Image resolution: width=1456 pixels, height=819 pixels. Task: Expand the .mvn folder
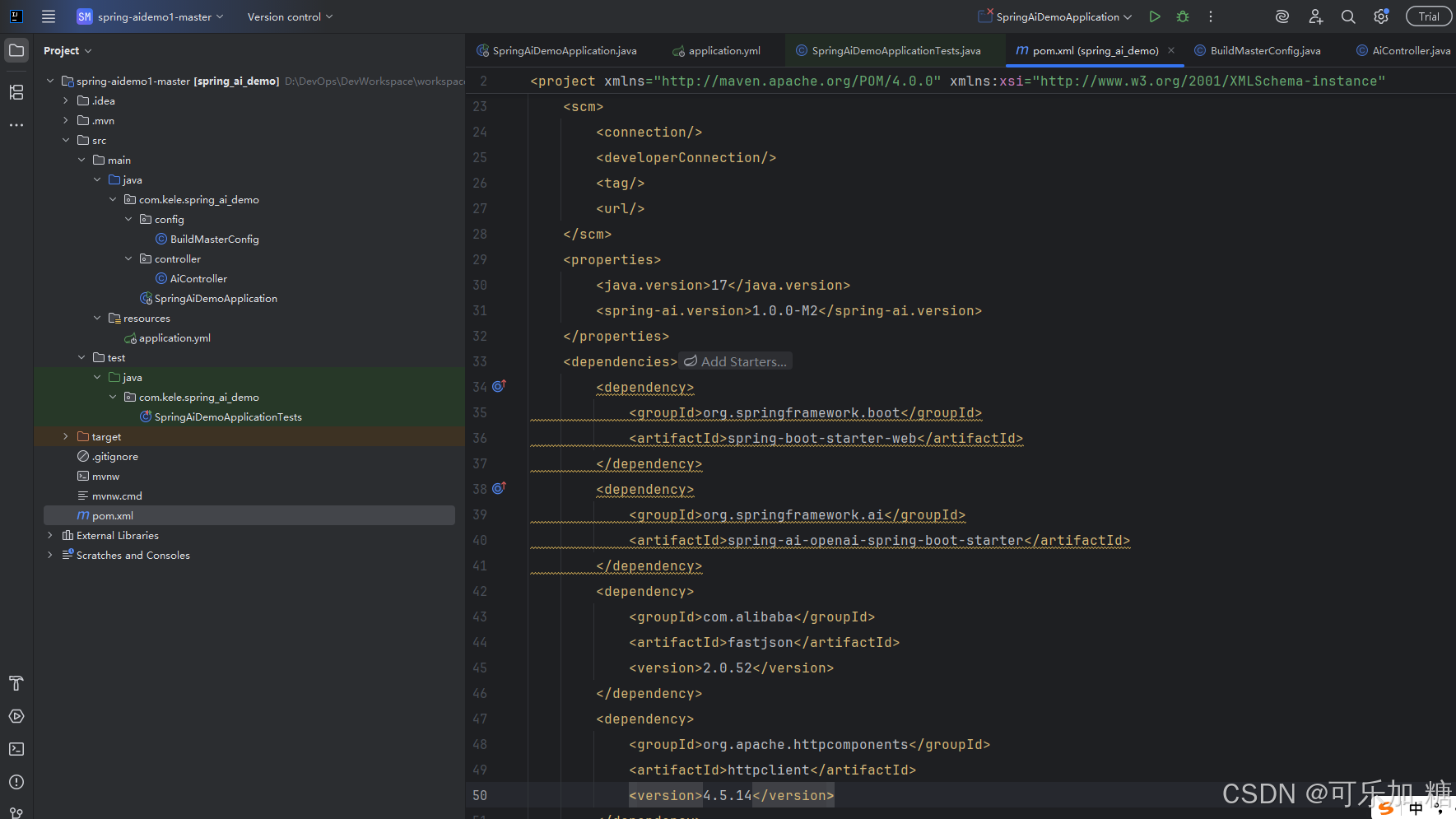(66, 120)
